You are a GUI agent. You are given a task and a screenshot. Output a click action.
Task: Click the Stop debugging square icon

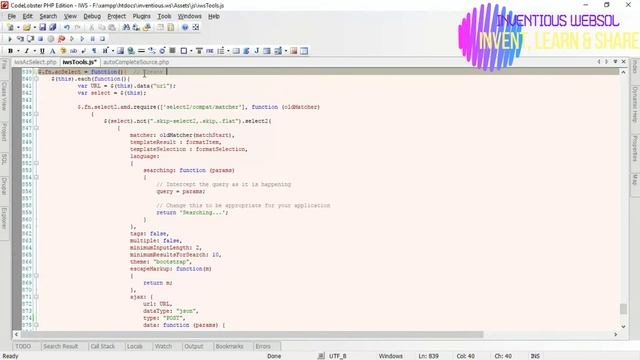click(40, 39)
